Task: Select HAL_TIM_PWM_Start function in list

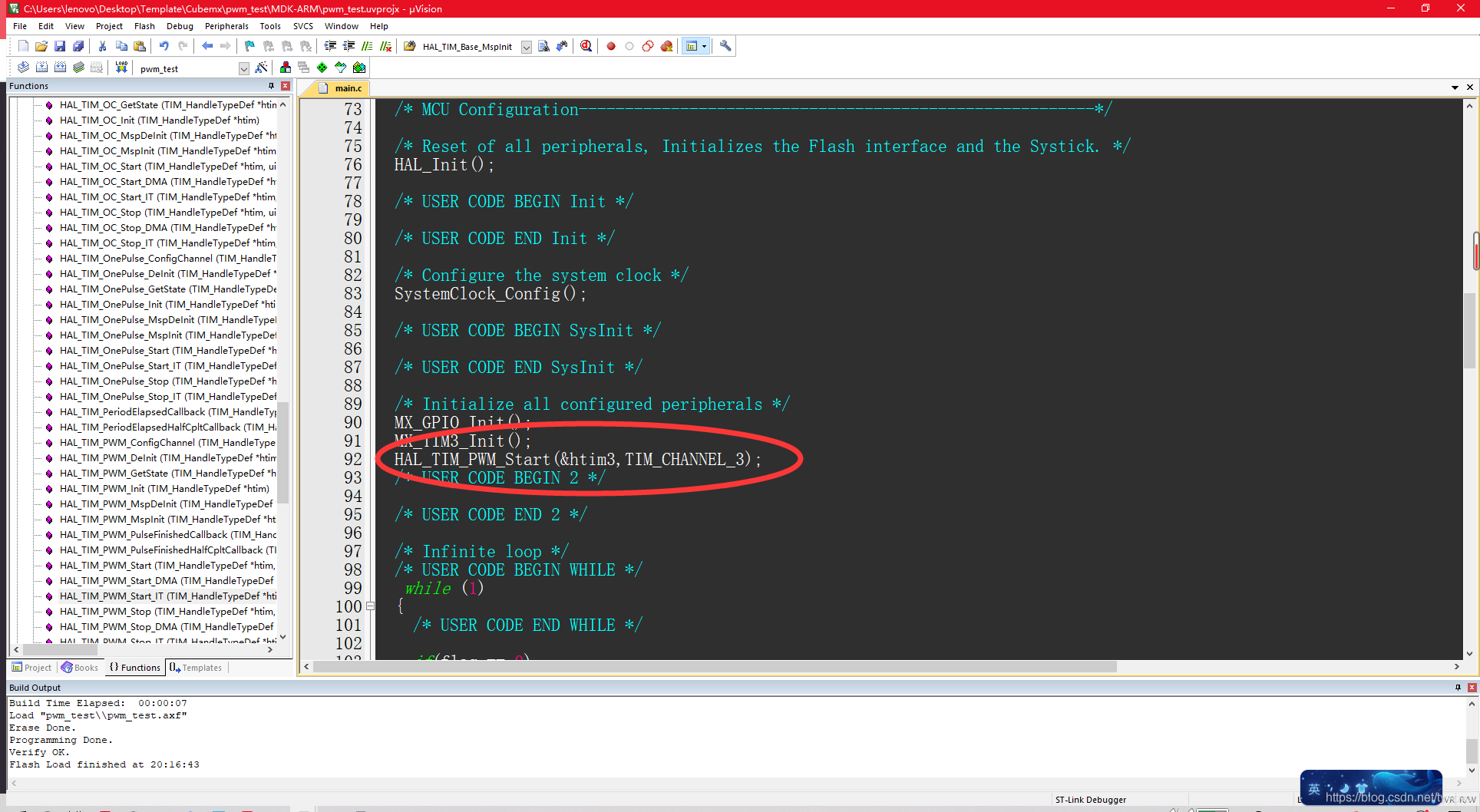Action: 167,566
